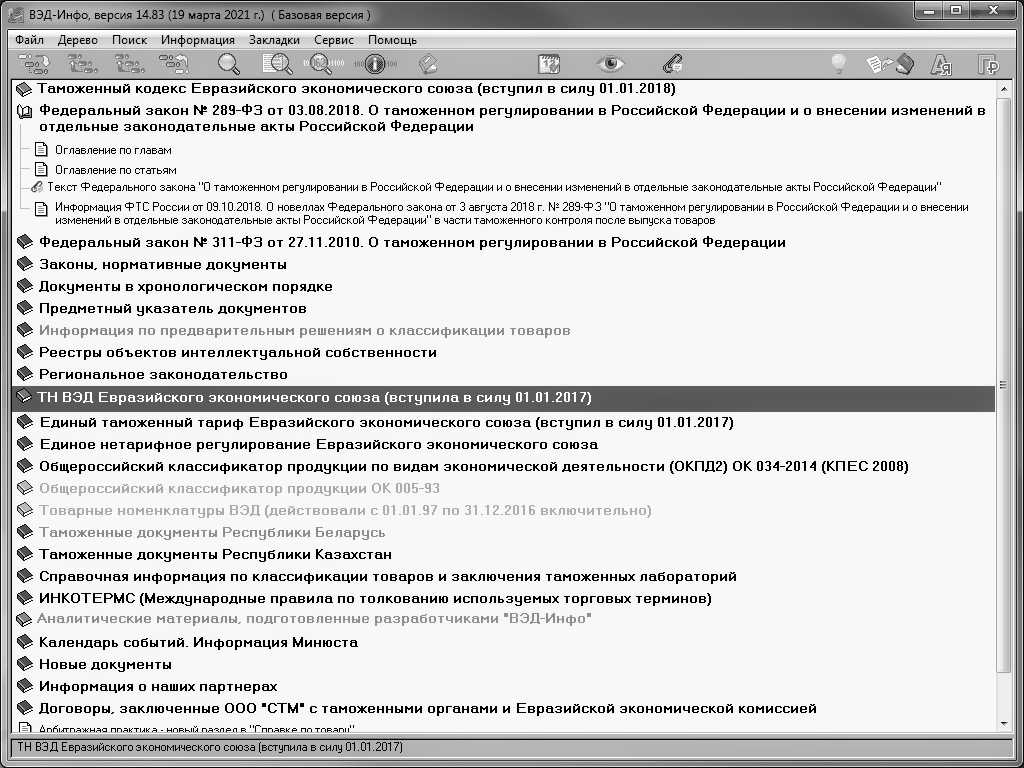Click the lightbulb hint icon
The height and width of the screenshot is (768, 1024).
(840, 64)
